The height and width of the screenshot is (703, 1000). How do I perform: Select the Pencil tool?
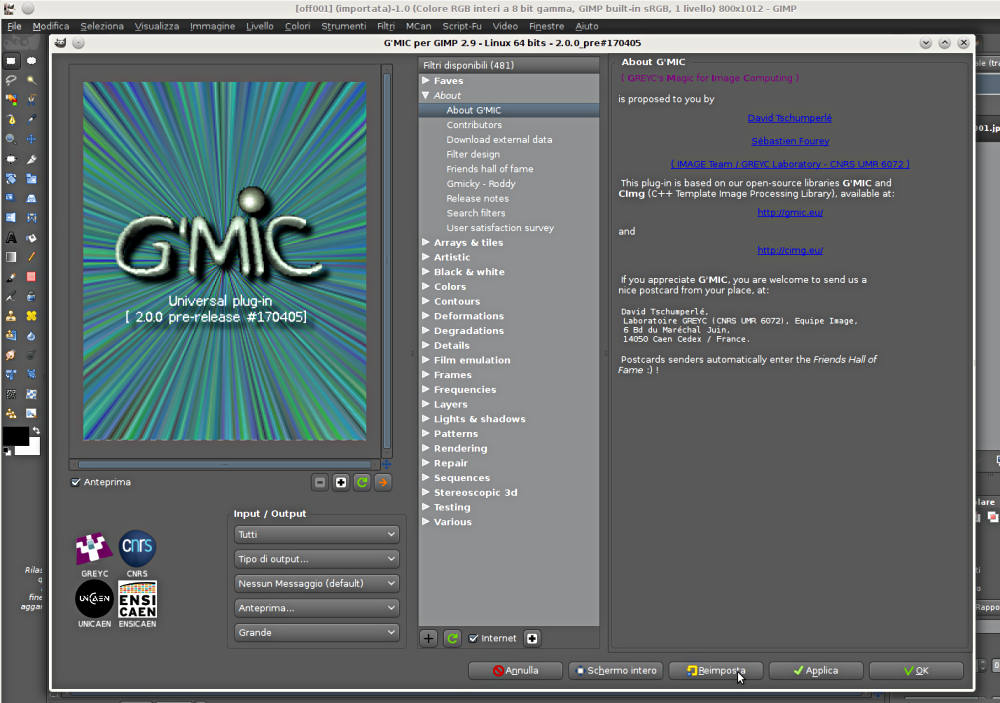[31, 257]
